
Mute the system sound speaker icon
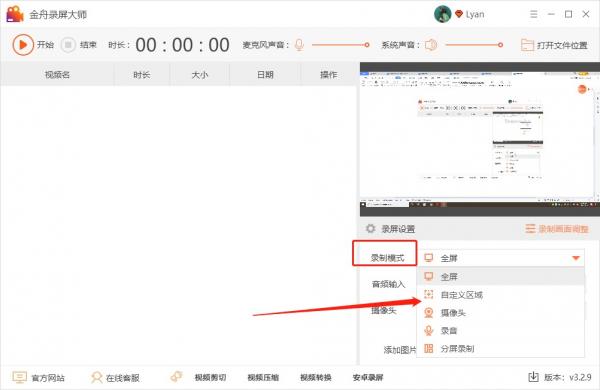(431, 45)
